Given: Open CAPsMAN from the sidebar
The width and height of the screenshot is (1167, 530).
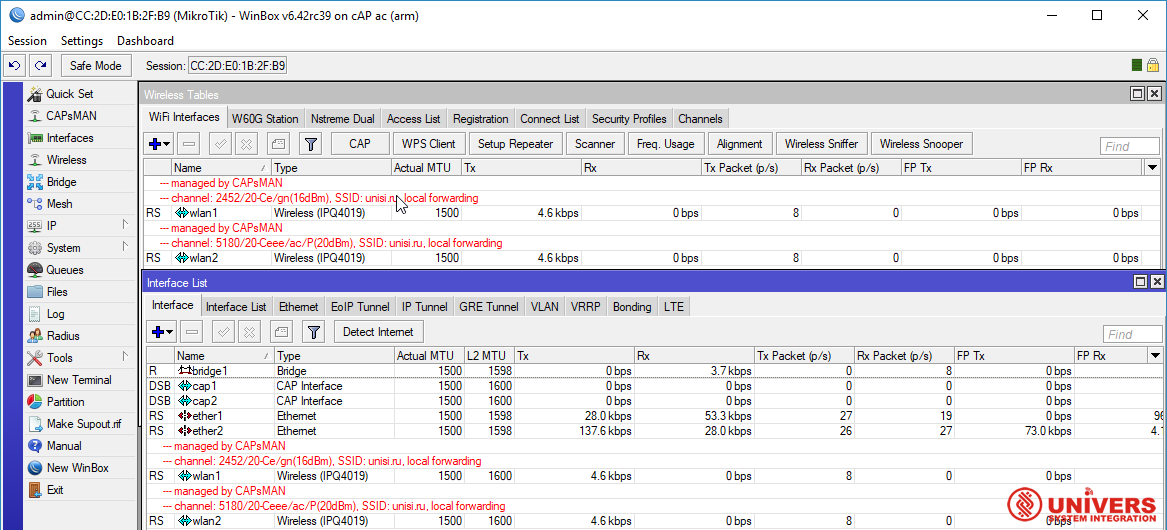Looking at the screenshot, I should coord(71,116).
